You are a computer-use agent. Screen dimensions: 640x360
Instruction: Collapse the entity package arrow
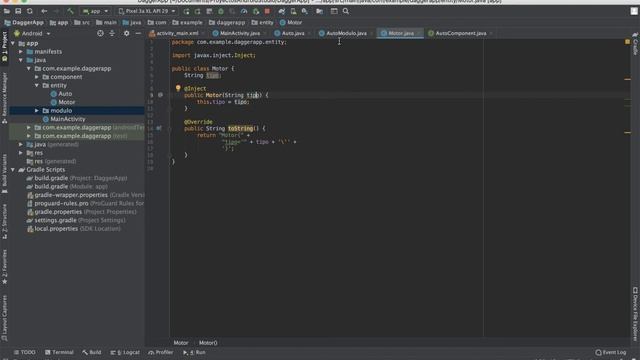[37, 85]
